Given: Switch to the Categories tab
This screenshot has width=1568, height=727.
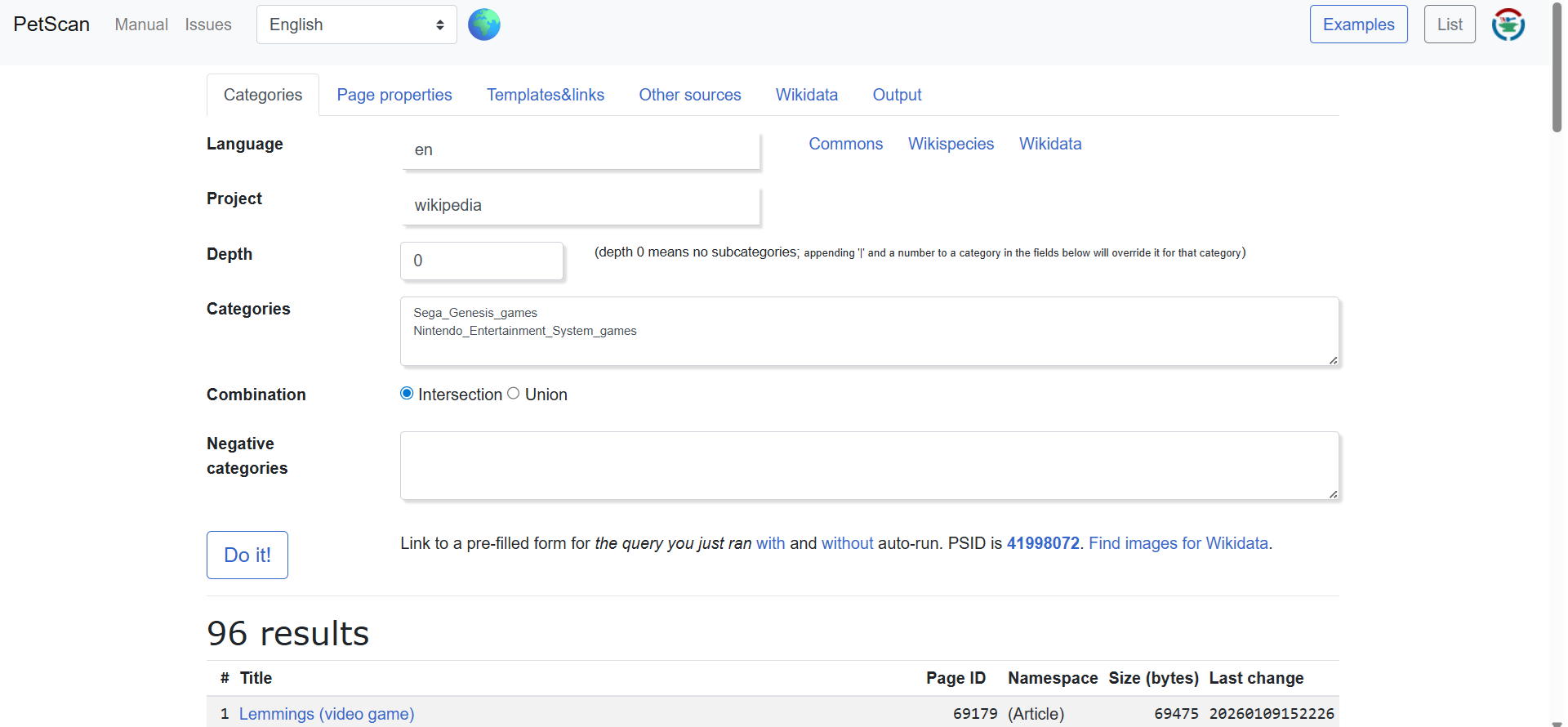Looking at the screenshot, I should click(263, 95).
